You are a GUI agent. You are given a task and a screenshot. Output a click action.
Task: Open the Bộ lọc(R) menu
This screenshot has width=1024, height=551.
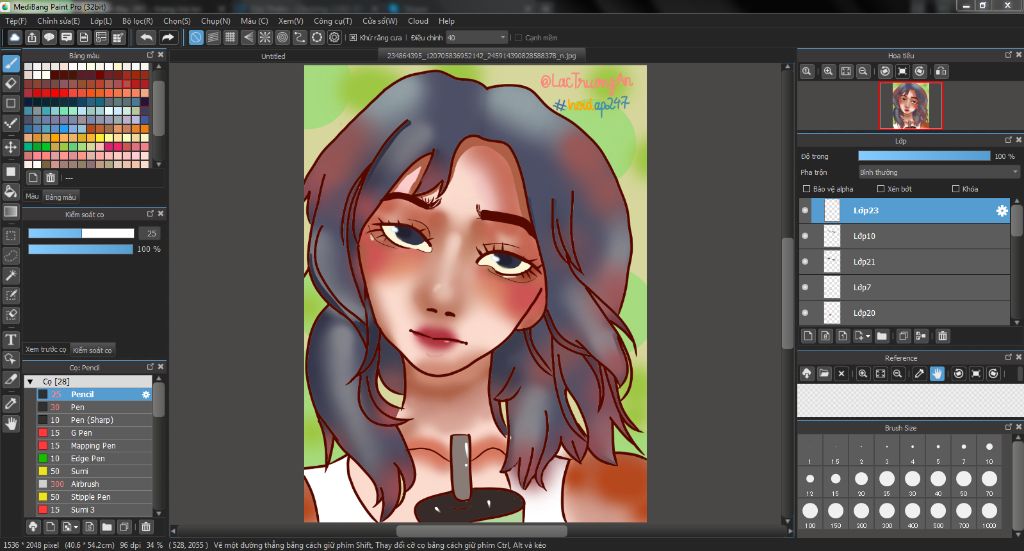[137, 21]
